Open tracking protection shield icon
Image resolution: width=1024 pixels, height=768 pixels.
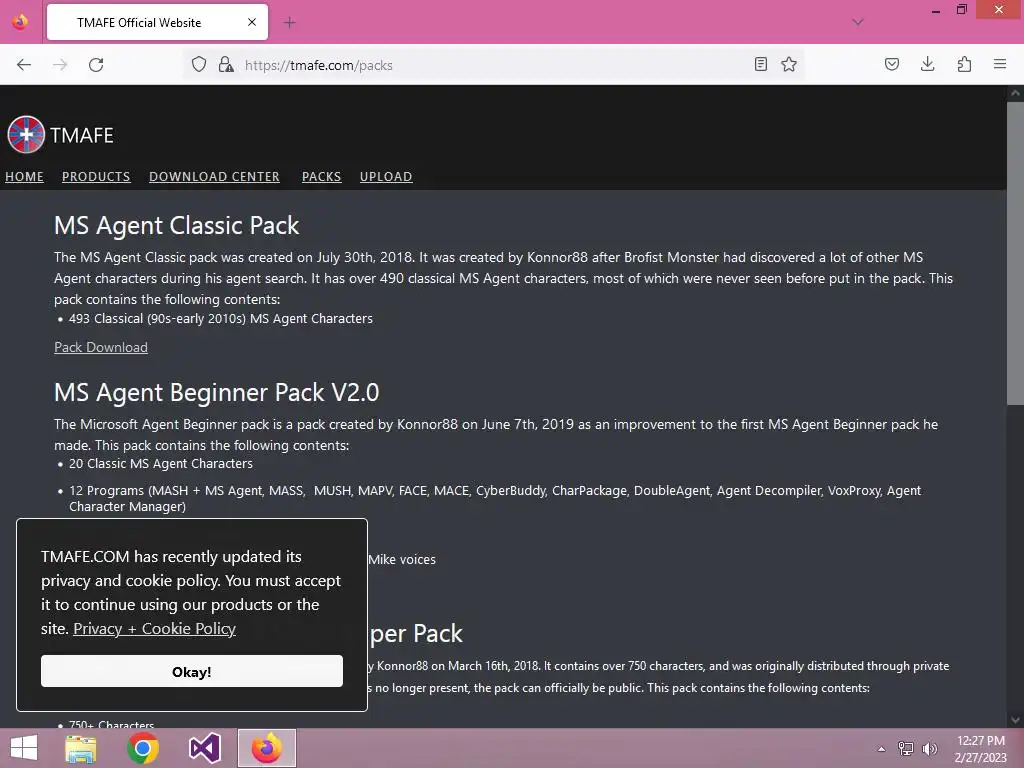(x=199, y=64)
